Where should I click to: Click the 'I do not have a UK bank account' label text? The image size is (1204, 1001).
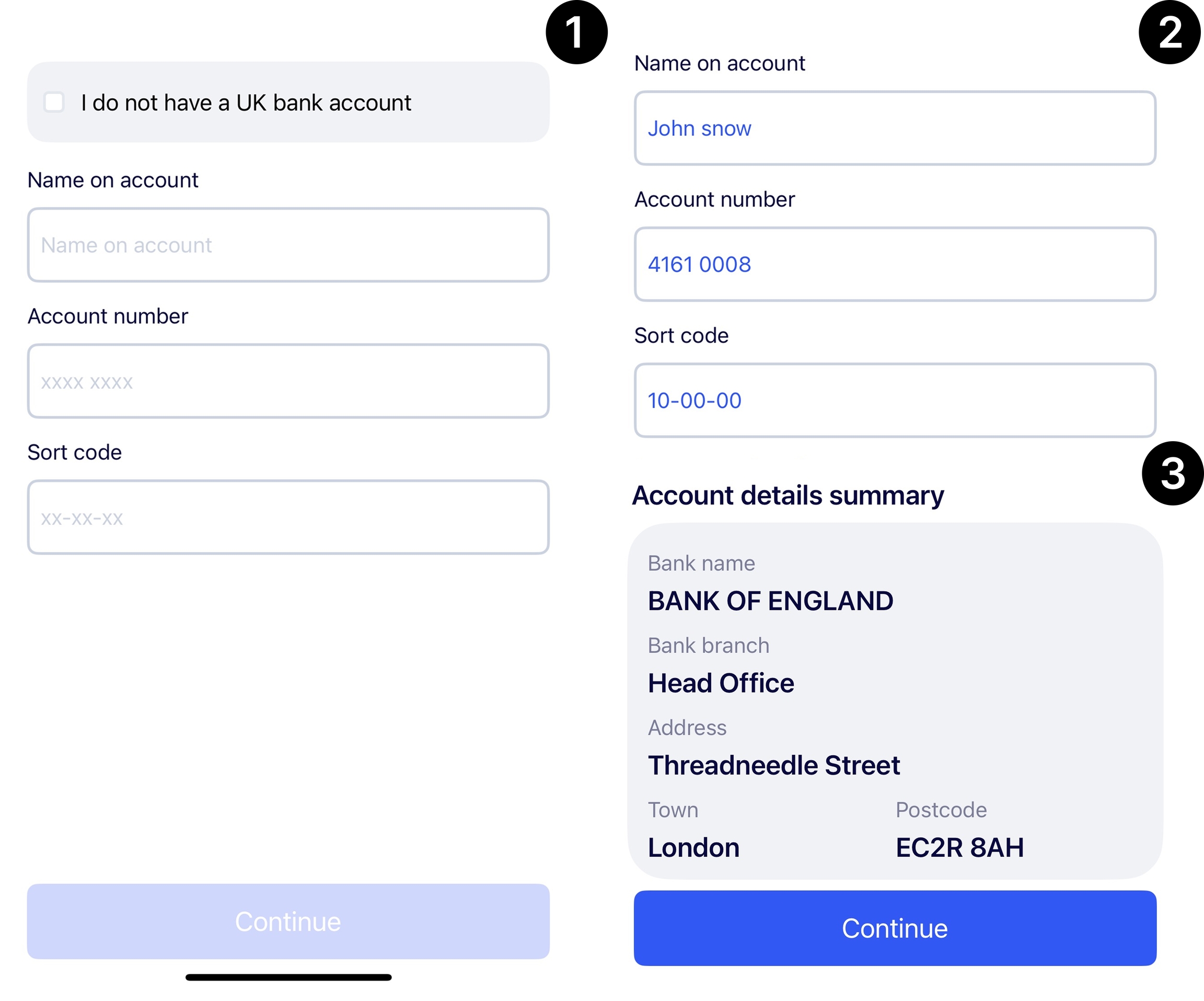click(246, 103)
